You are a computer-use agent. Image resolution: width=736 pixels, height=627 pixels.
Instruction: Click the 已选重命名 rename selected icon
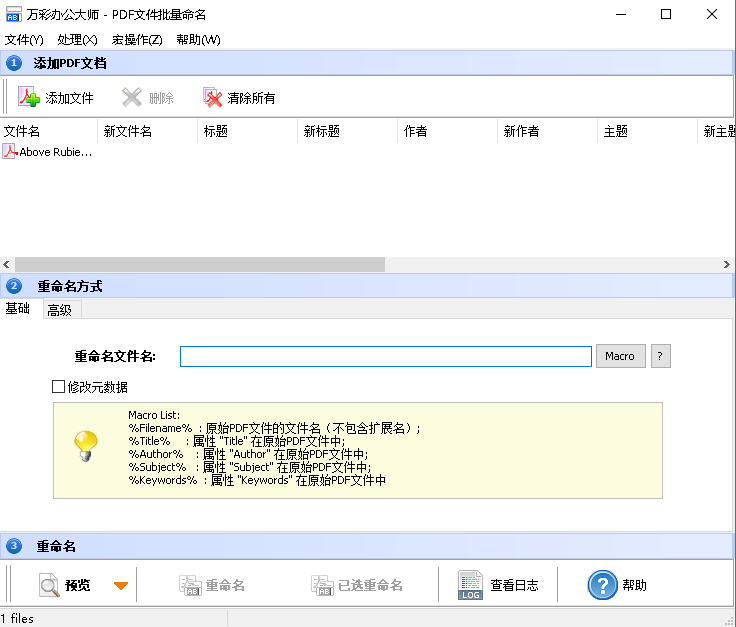pyautogui.click(x=322, y=585)
